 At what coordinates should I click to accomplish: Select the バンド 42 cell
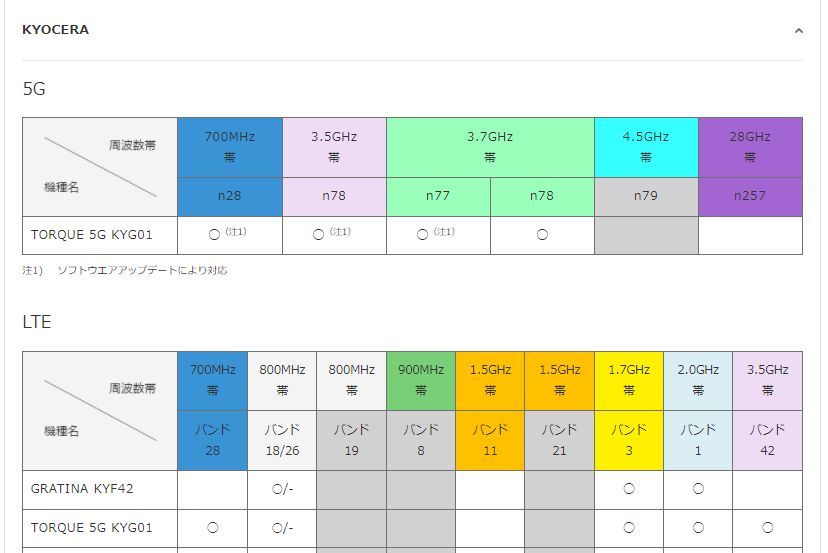(767, 440)
